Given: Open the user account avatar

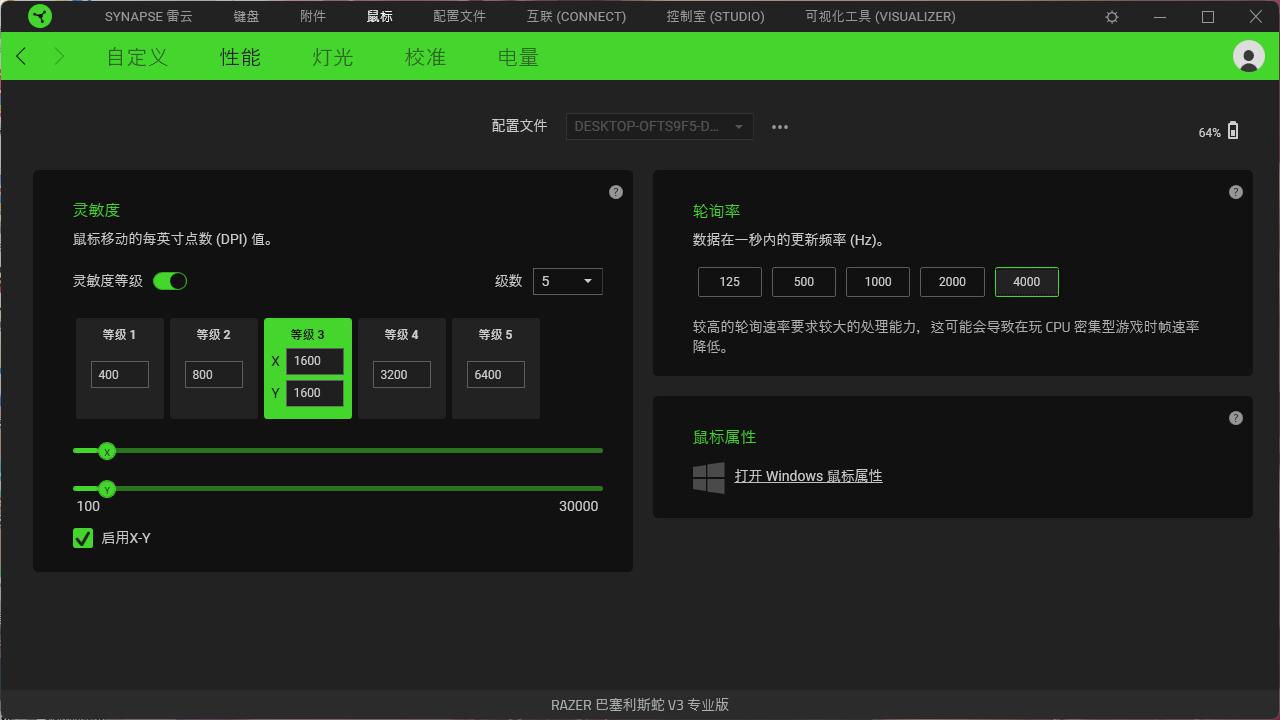Looking at the screenshot, I should tap(1248, 56).
